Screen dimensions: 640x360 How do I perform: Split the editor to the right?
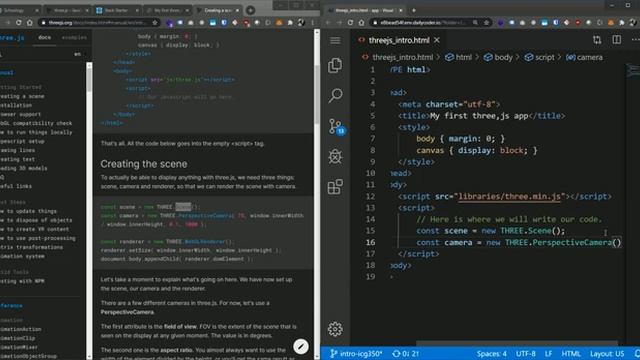pyautogui.click(x=616, y=40)
